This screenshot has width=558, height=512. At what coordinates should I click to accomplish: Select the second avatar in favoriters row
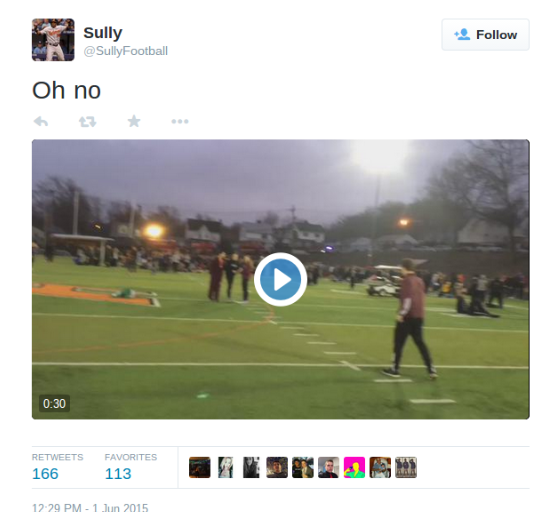coord(225,467)
